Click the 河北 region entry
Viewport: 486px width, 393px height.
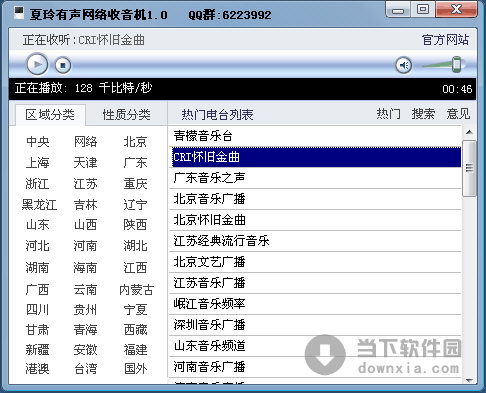[x=38, y=246]
